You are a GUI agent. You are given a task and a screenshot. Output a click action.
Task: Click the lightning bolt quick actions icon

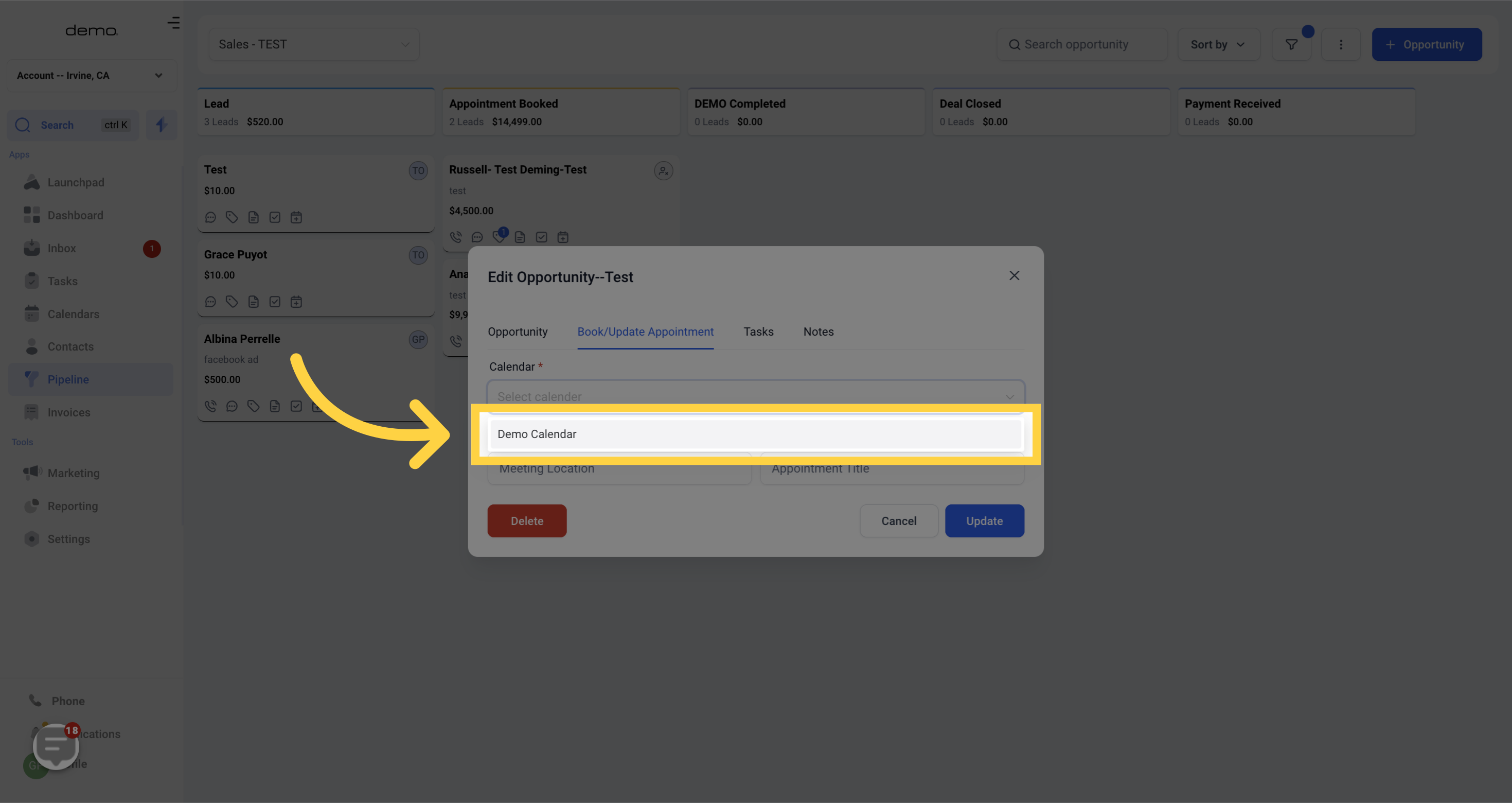tap(162, 125)
